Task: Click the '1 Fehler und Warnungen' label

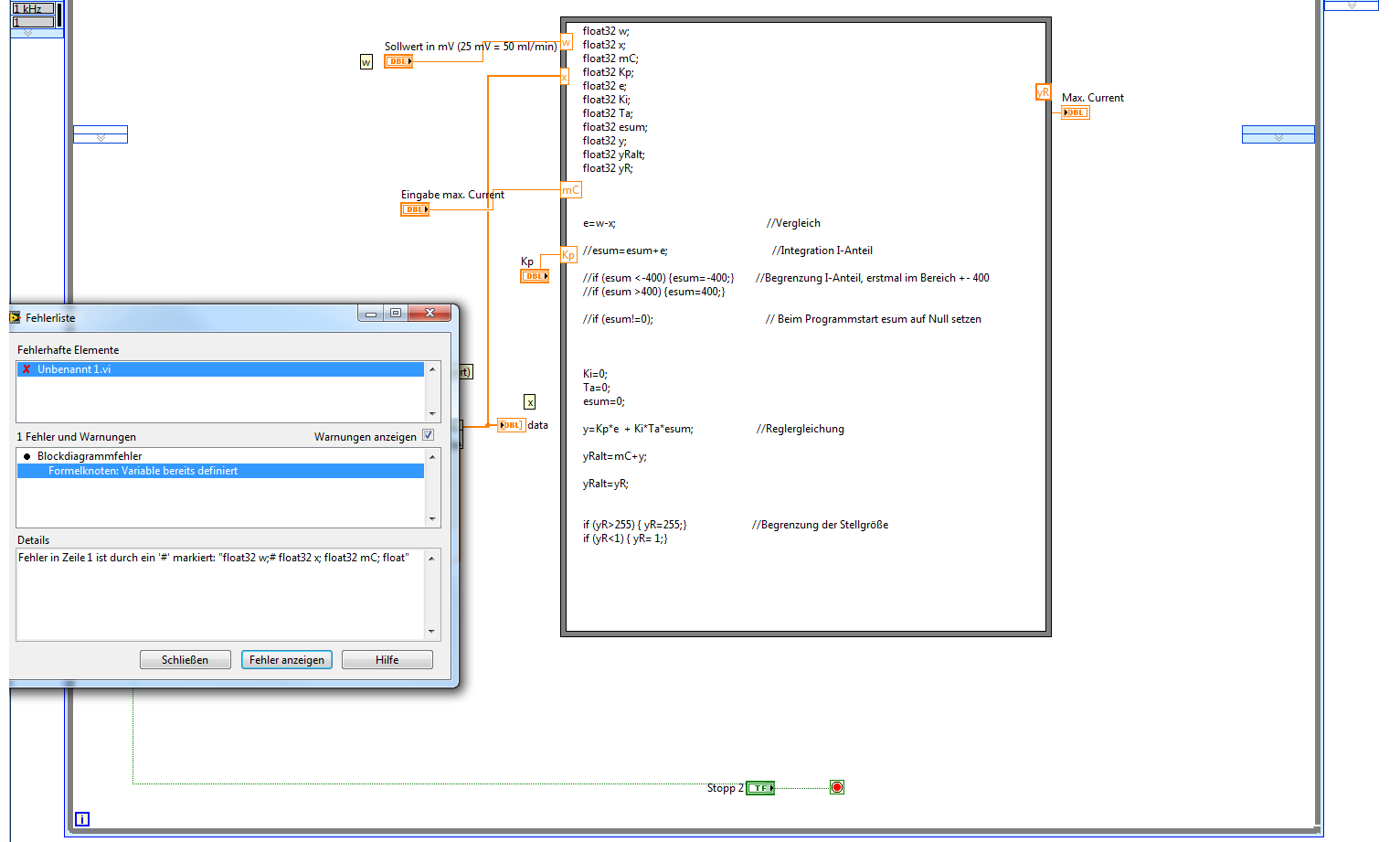Action: (77, 437)
